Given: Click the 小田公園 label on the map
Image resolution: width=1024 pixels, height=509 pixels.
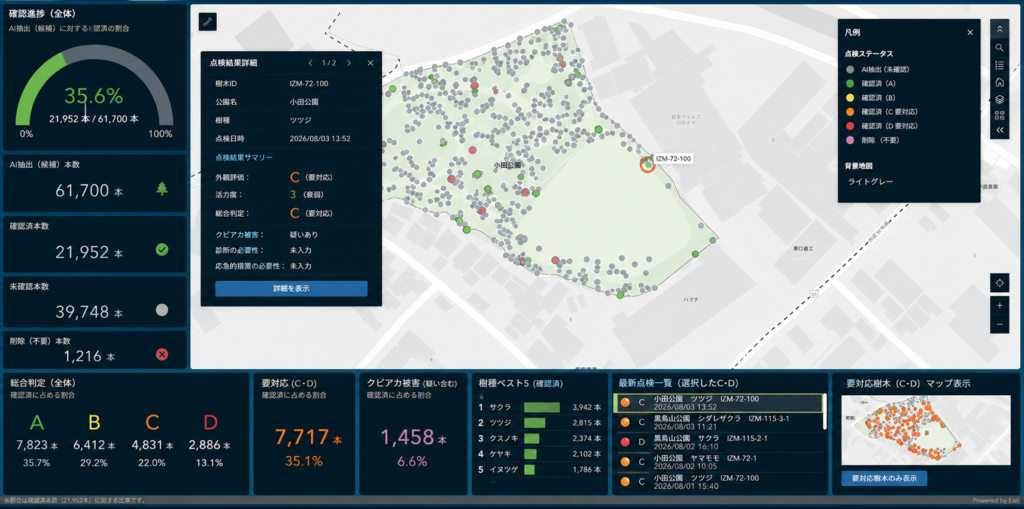Looking at the screenshot, I should point(507,165).
